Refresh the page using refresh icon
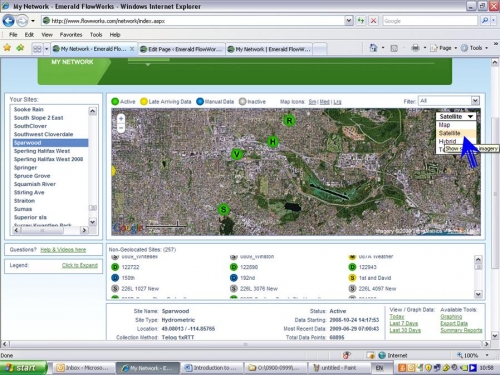 tap(361, 21)
